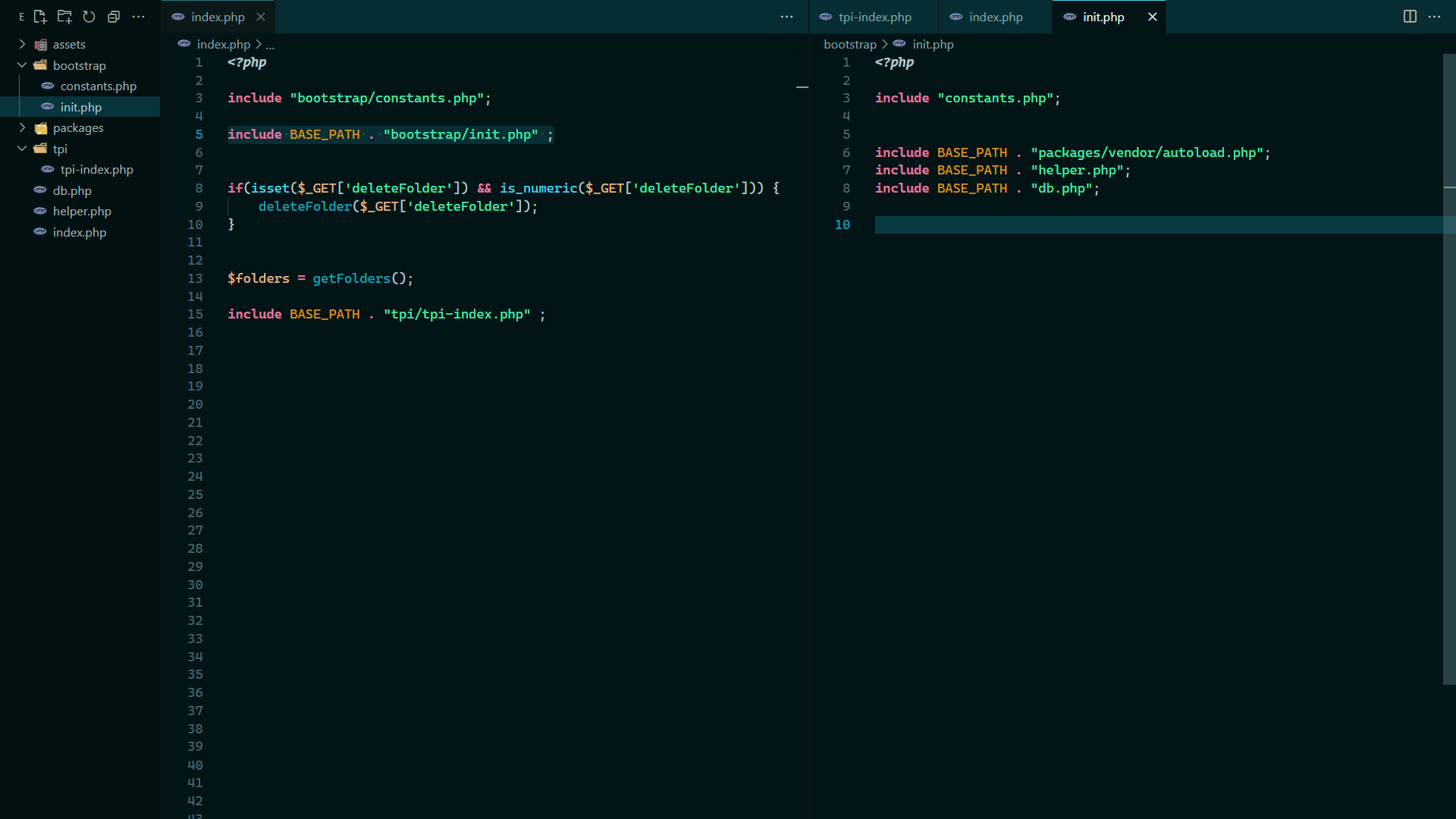Click "packages/vendor/autoload.php" string in init.php
1456x819 pixels.
tap(1147, 152)
